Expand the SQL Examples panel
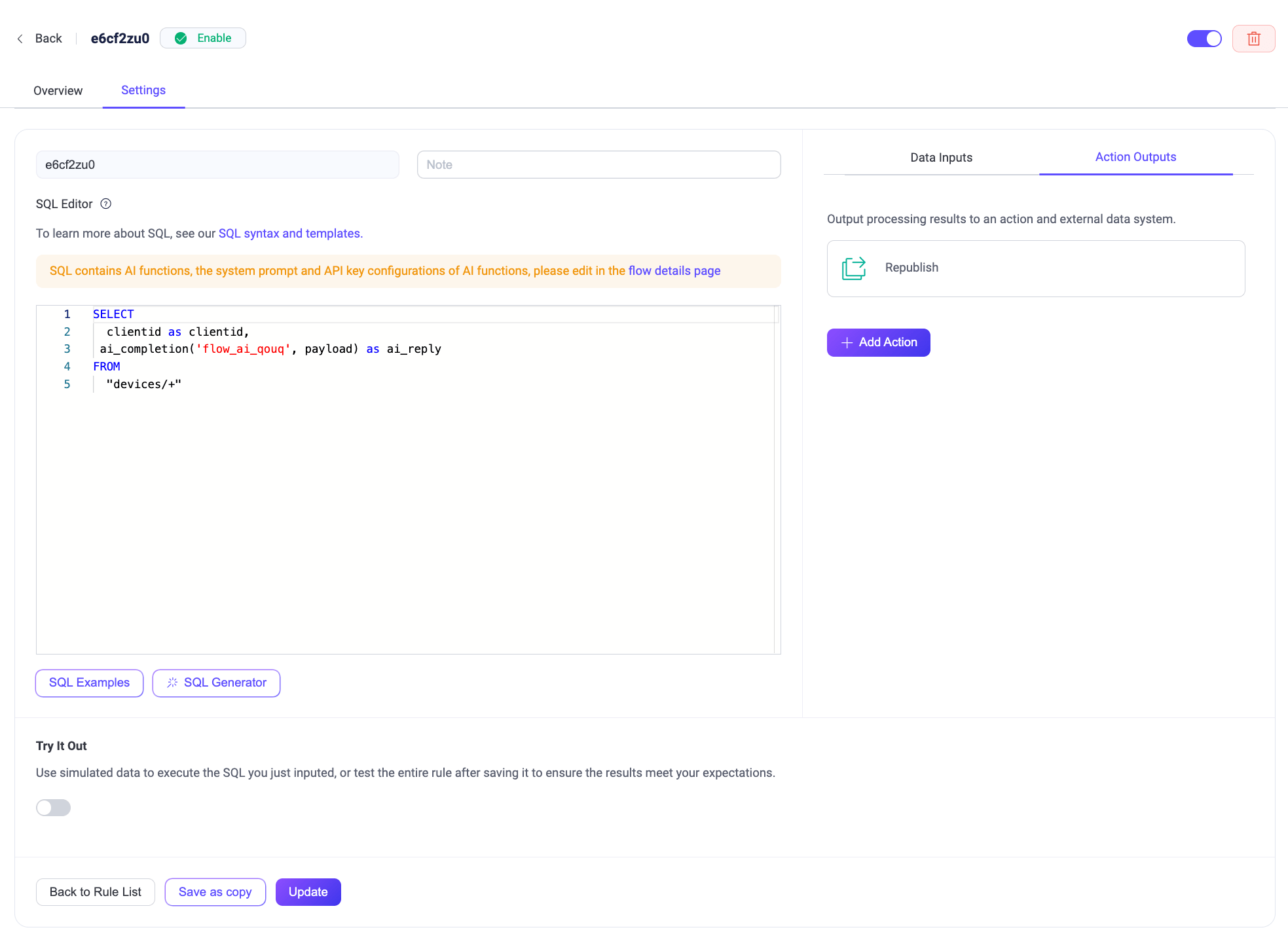 pyautogui.click(x=89, y=683)
